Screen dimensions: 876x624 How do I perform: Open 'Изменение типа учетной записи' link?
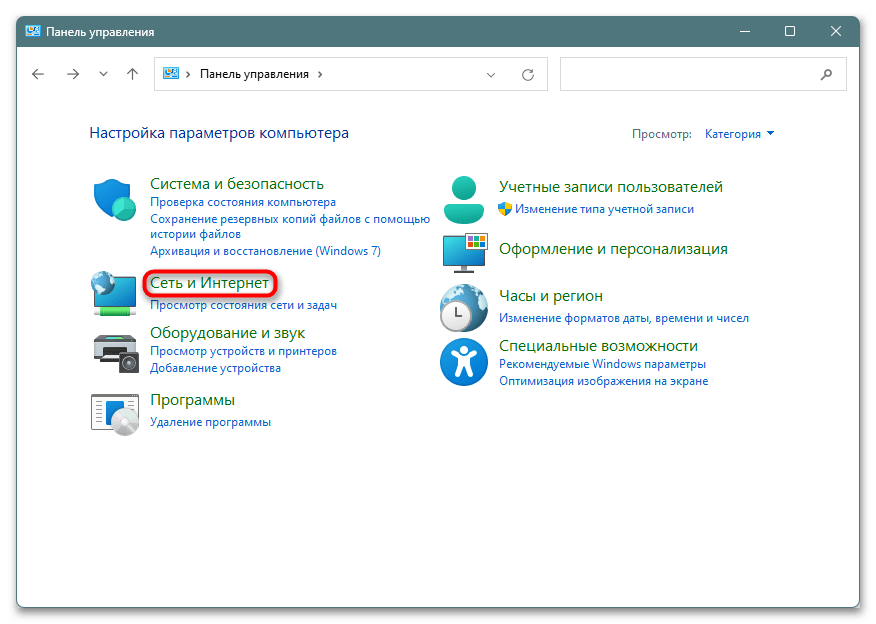(604, 209)
